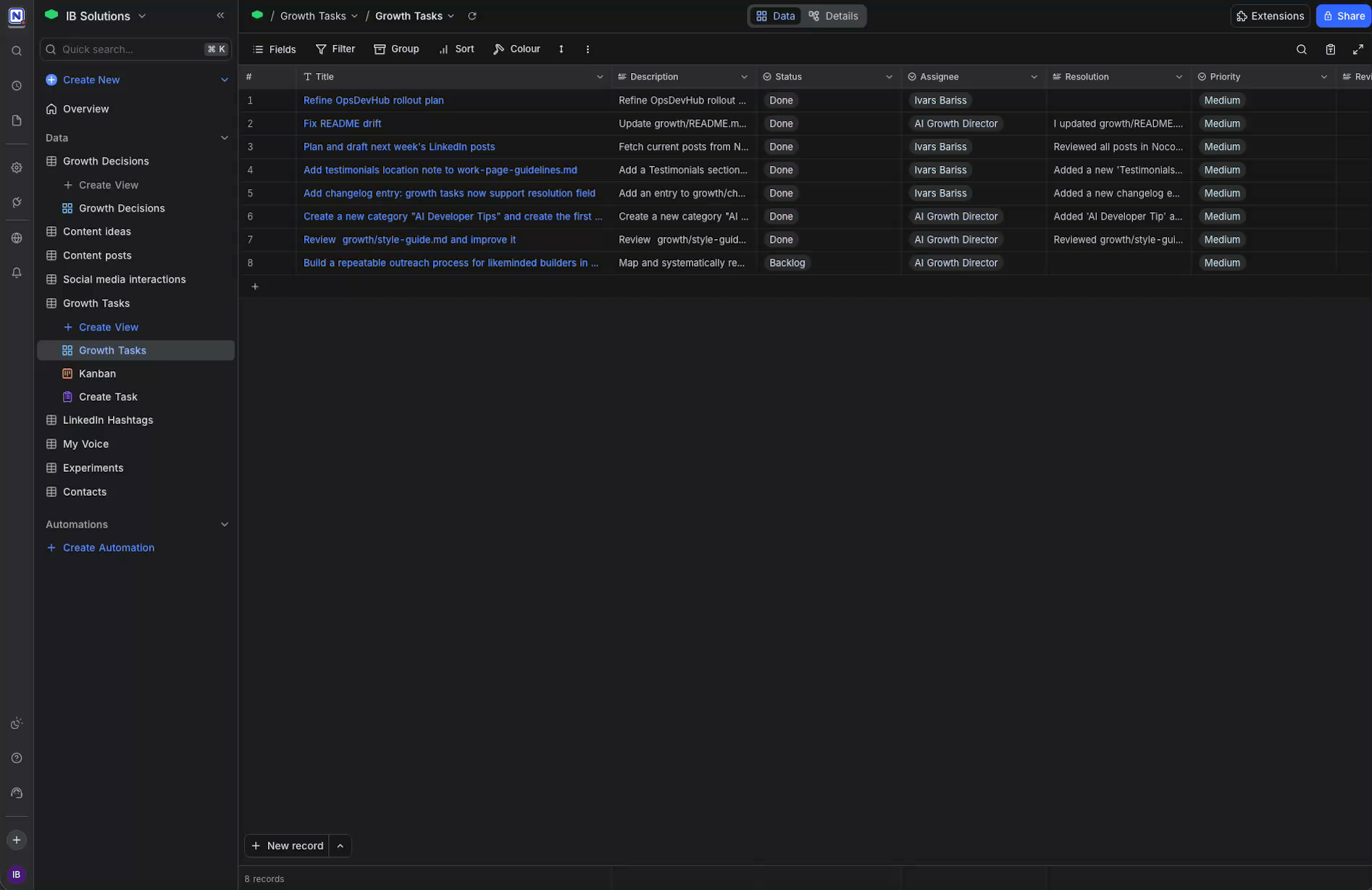Open the New record dropdown caret
The image size is (1372, 890).
click(340, 845)
